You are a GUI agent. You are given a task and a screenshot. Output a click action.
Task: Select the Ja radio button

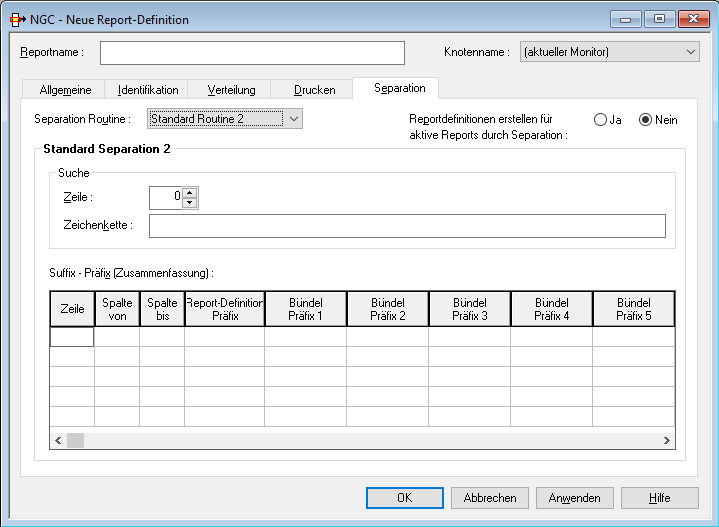pos(600,120)
